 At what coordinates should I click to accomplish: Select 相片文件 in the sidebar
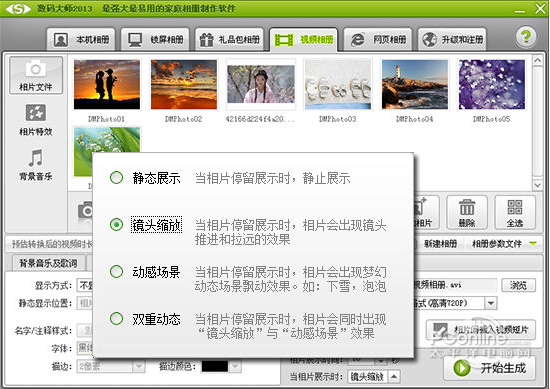36,75
